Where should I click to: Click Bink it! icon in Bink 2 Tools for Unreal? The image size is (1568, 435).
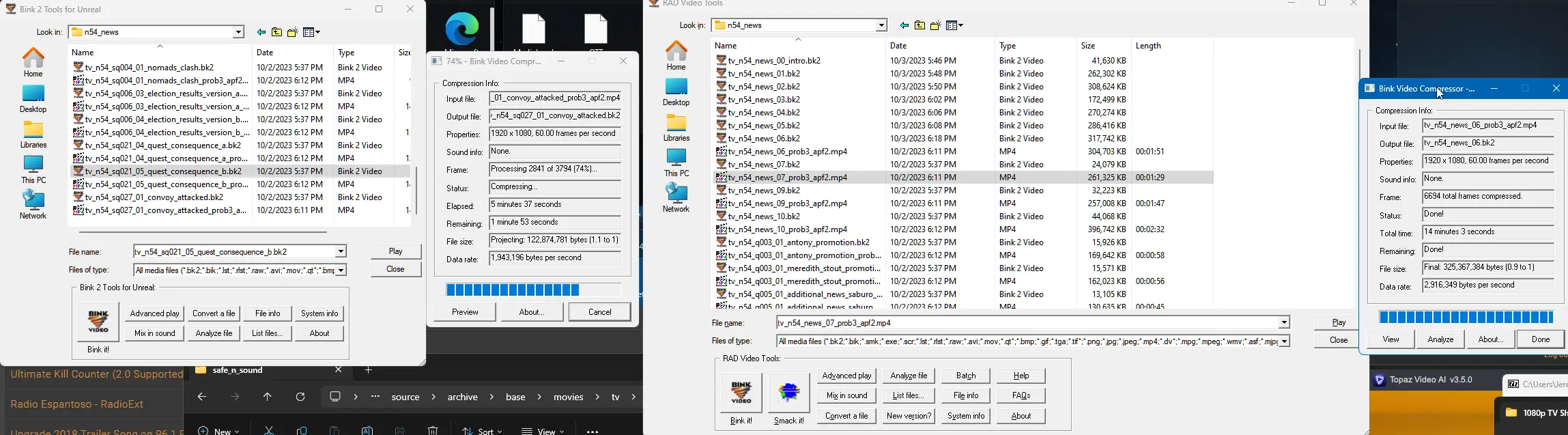click(98, 322)
